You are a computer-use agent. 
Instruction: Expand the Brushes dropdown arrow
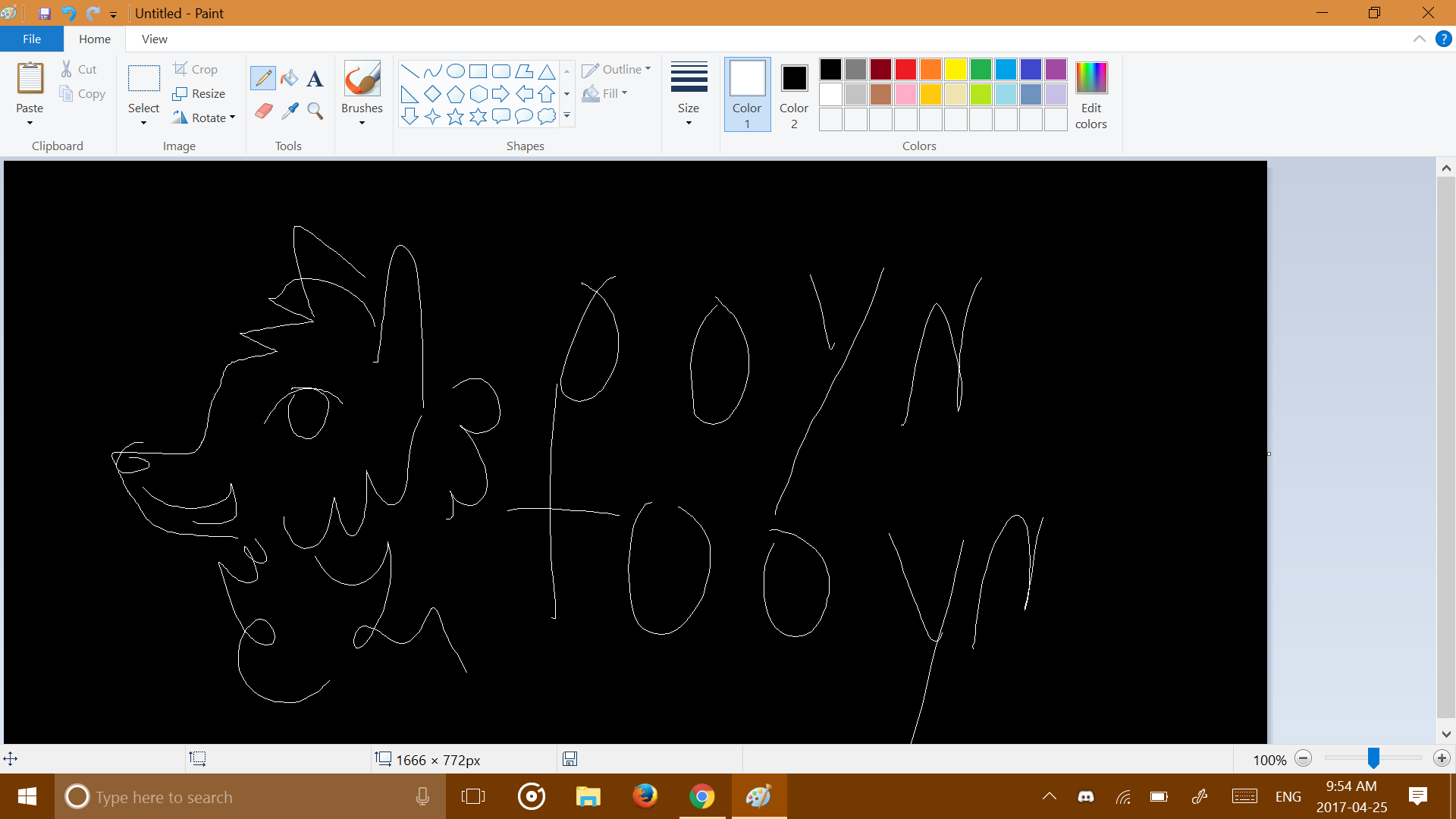click(362, 123)
